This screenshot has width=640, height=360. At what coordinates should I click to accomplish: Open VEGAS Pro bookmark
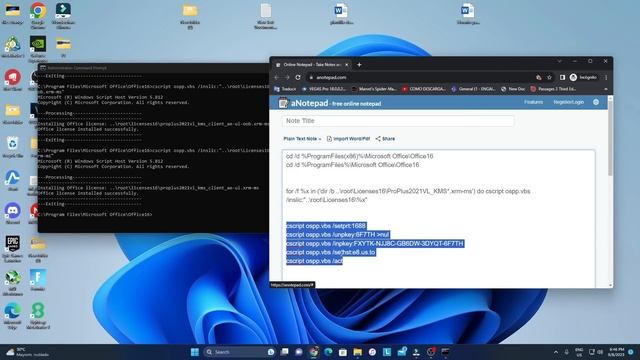point(324,89)
